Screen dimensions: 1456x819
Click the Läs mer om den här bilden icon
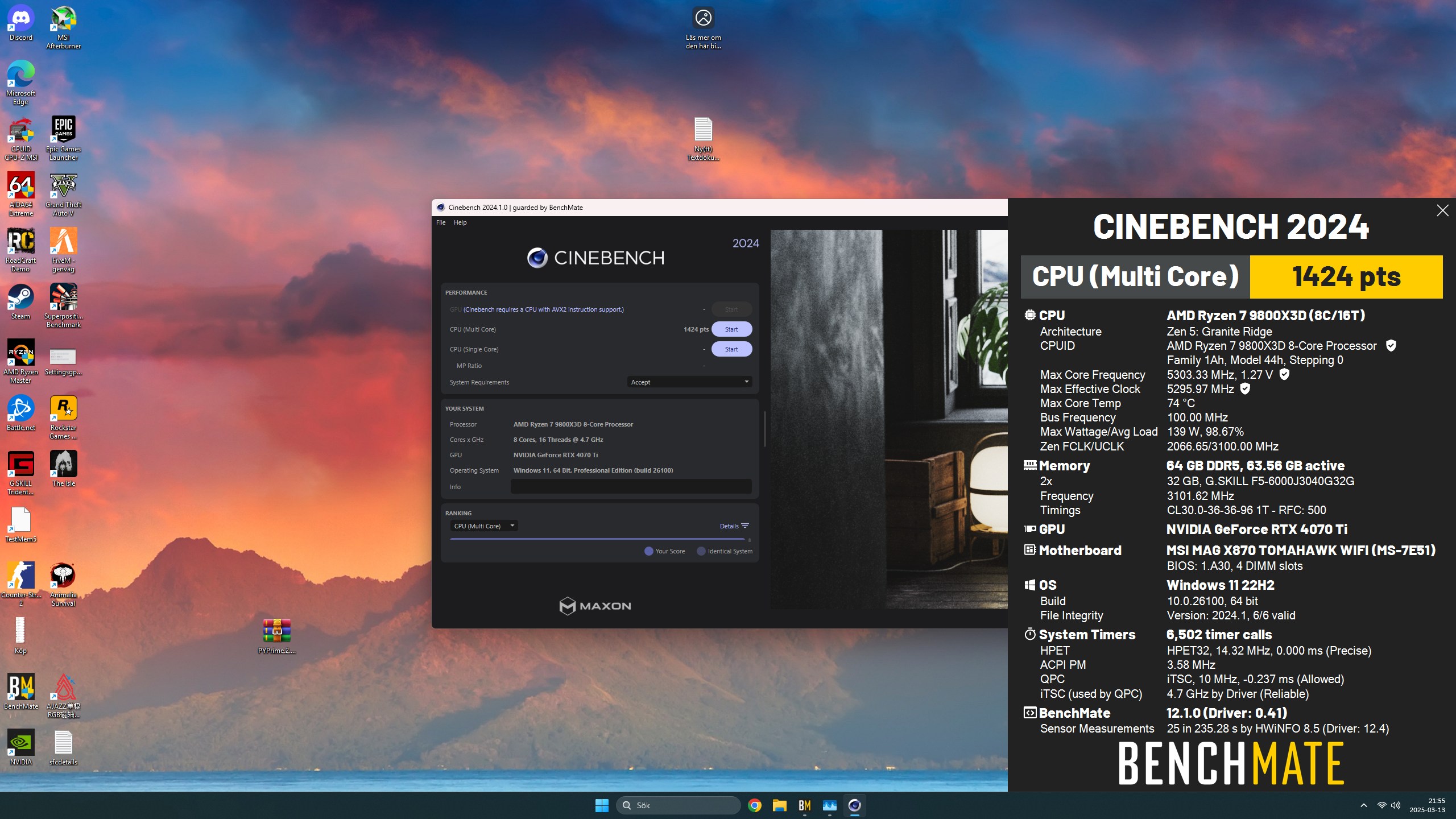703,27
